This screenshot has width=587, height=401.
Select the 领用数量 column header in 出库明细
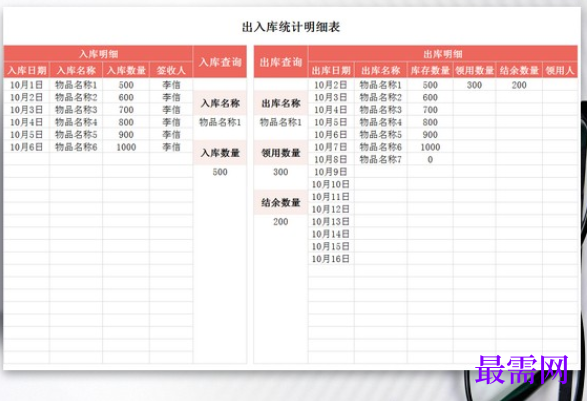pyautogui.click(x=474, y=70)
